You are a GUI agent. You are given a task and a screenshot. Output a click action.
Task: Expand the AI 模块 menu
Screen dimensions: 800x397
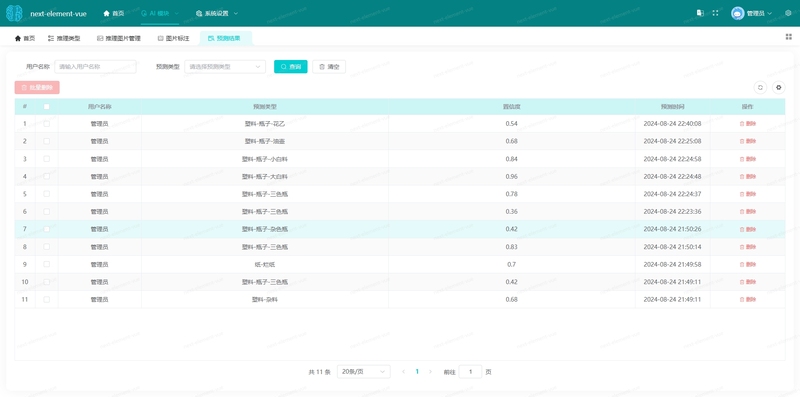tap(160, 13)
